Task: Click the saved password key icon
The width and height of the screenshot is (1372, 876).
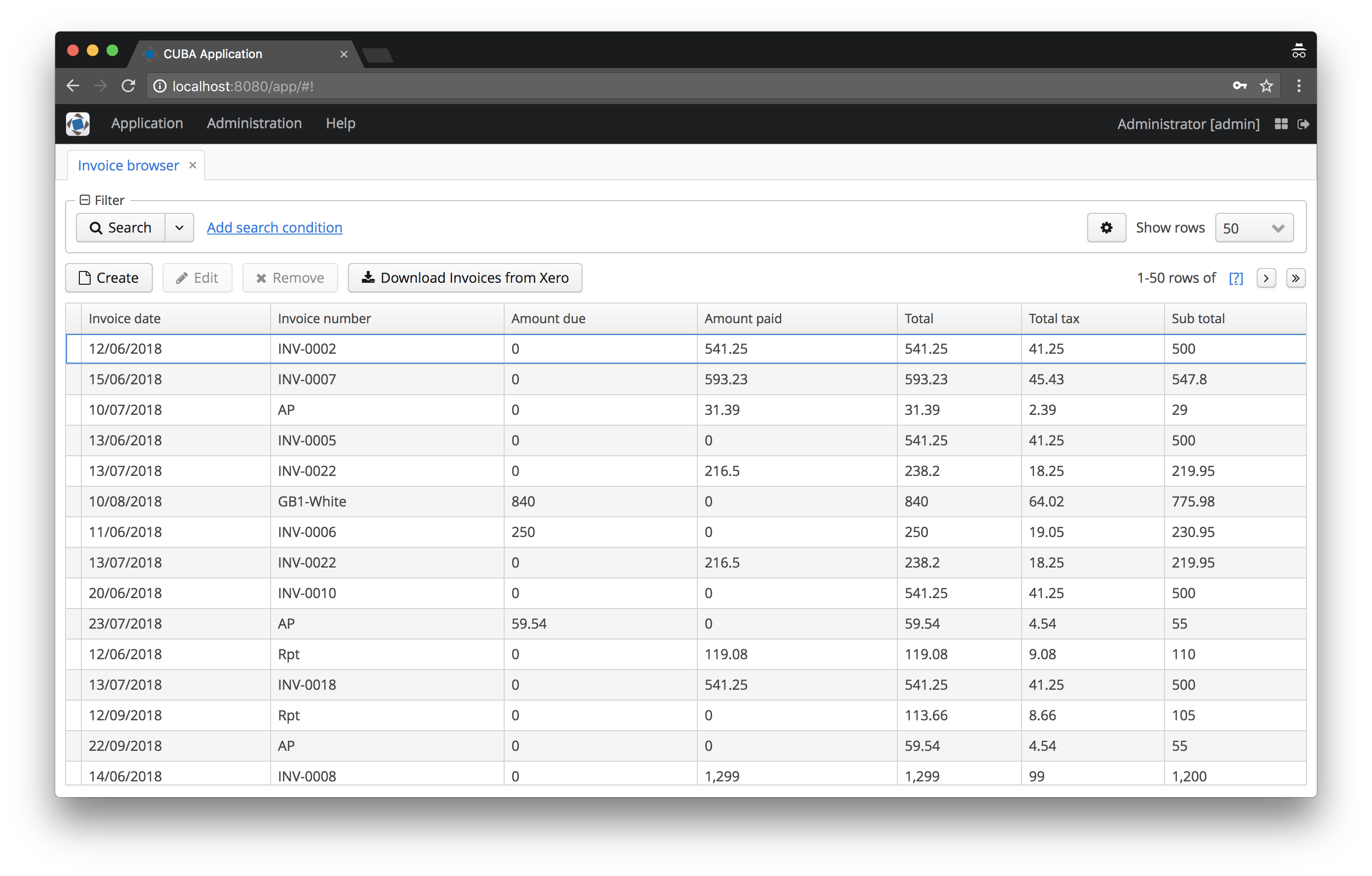Action: [1239, 86]
